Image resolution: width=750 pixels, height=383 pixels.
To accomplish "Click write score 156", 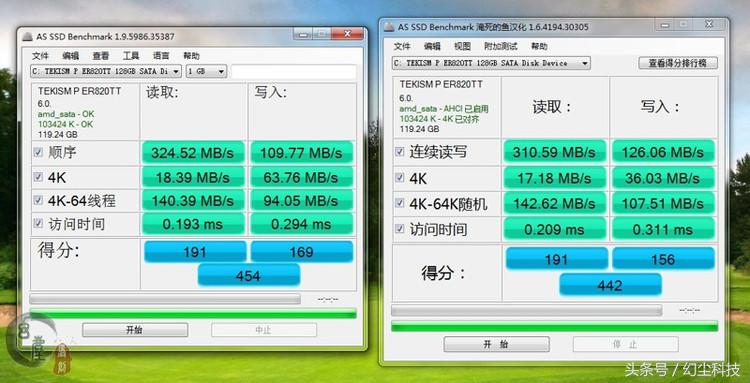I will tap(663, 259).
